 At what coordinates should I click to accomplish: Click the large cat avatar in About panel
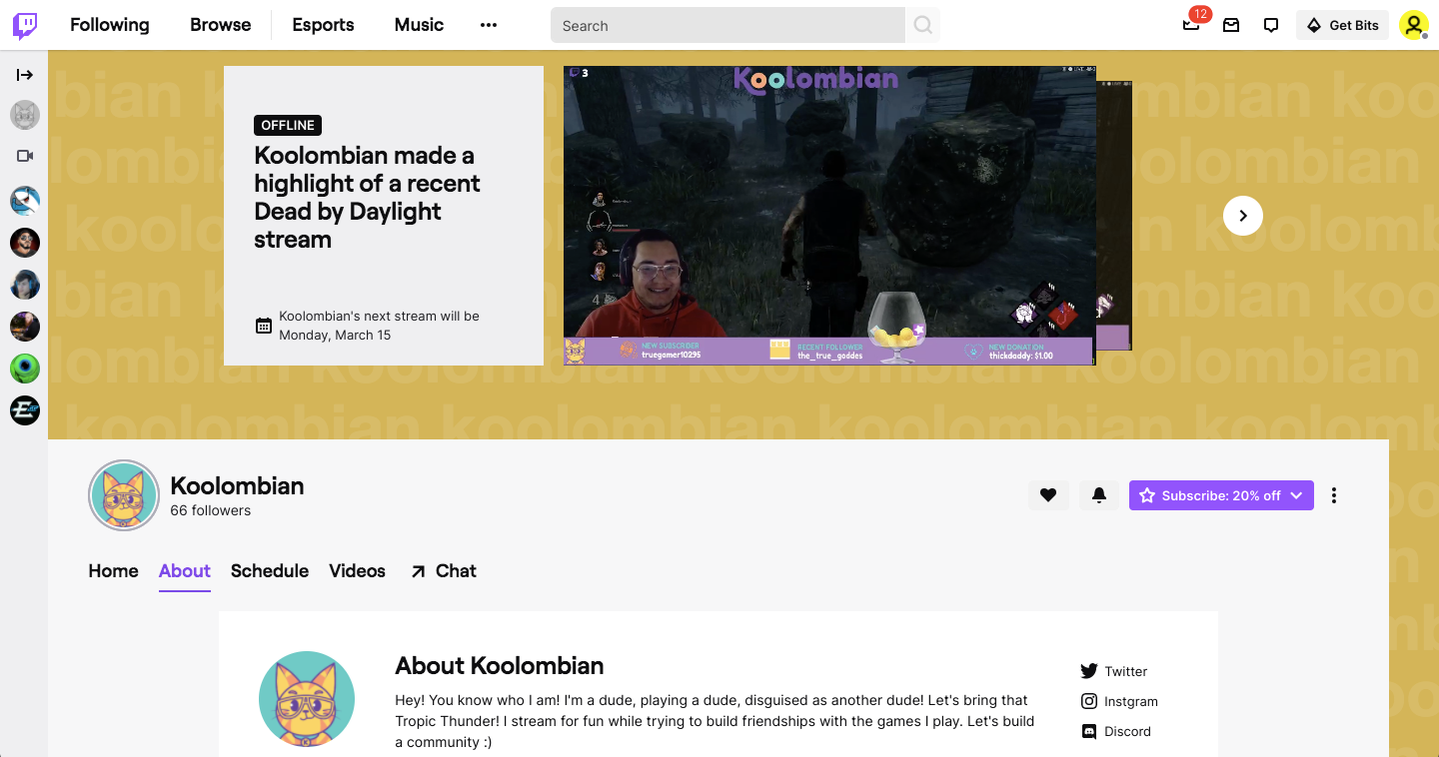point(307,699)
